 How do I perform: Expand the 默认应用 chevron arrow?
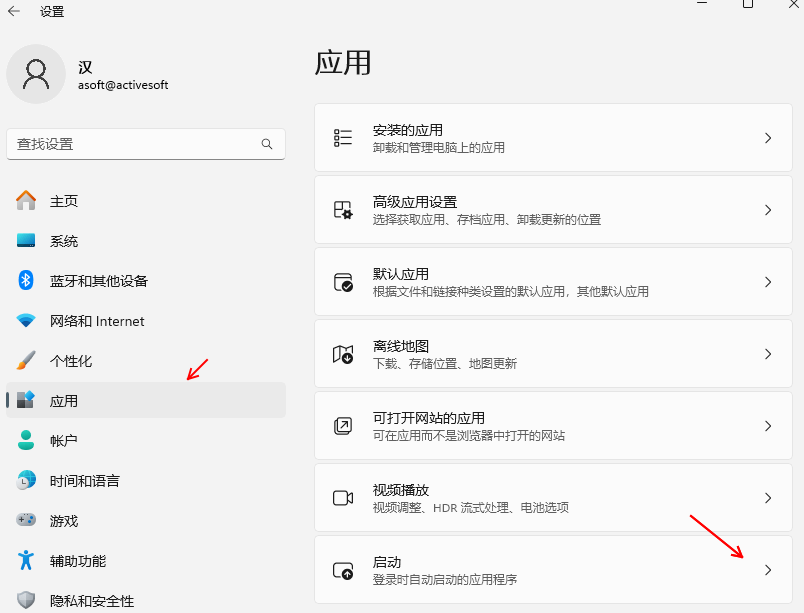768,282
